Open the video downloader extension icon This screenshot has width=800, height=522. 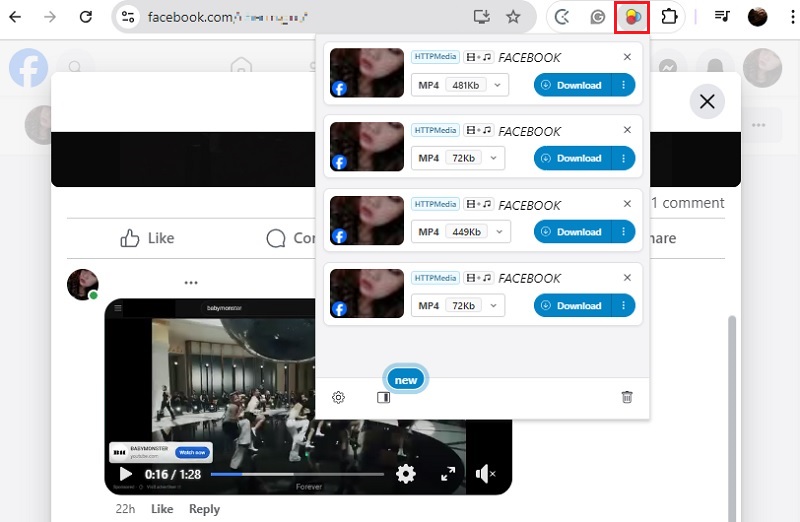[x=632, y=17]
